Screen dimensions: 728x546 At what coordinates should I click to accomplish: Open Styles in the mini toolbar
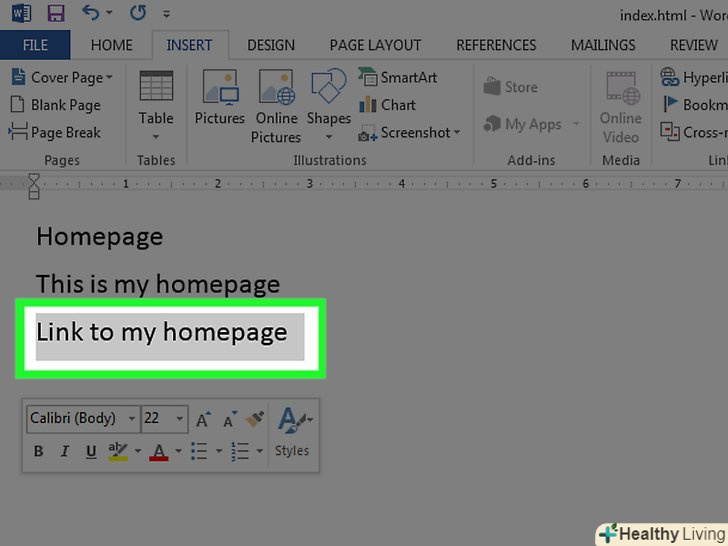[293, 432]
